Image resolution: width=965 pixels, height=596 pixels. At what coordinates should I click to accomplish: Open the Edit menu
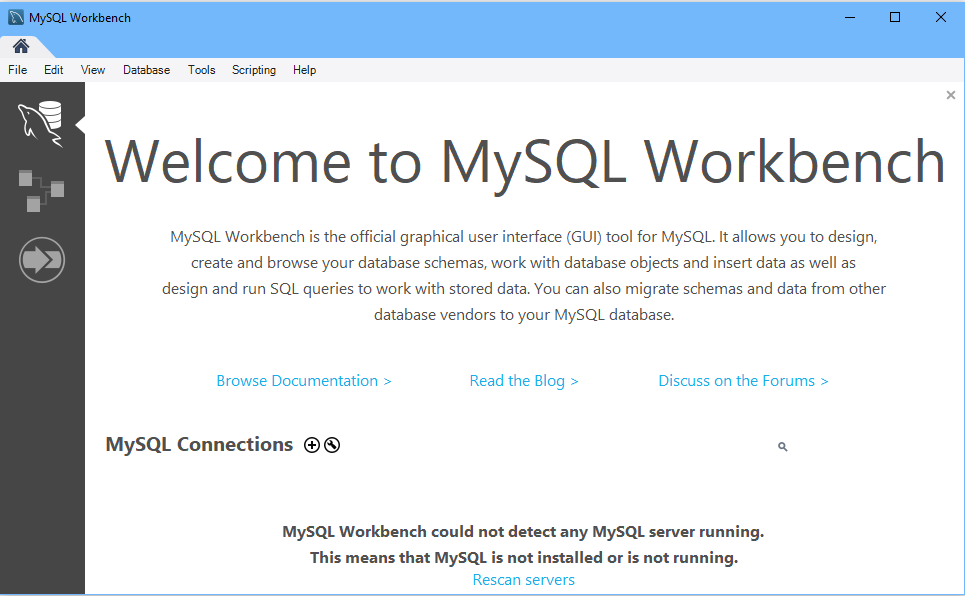point(54,70)
